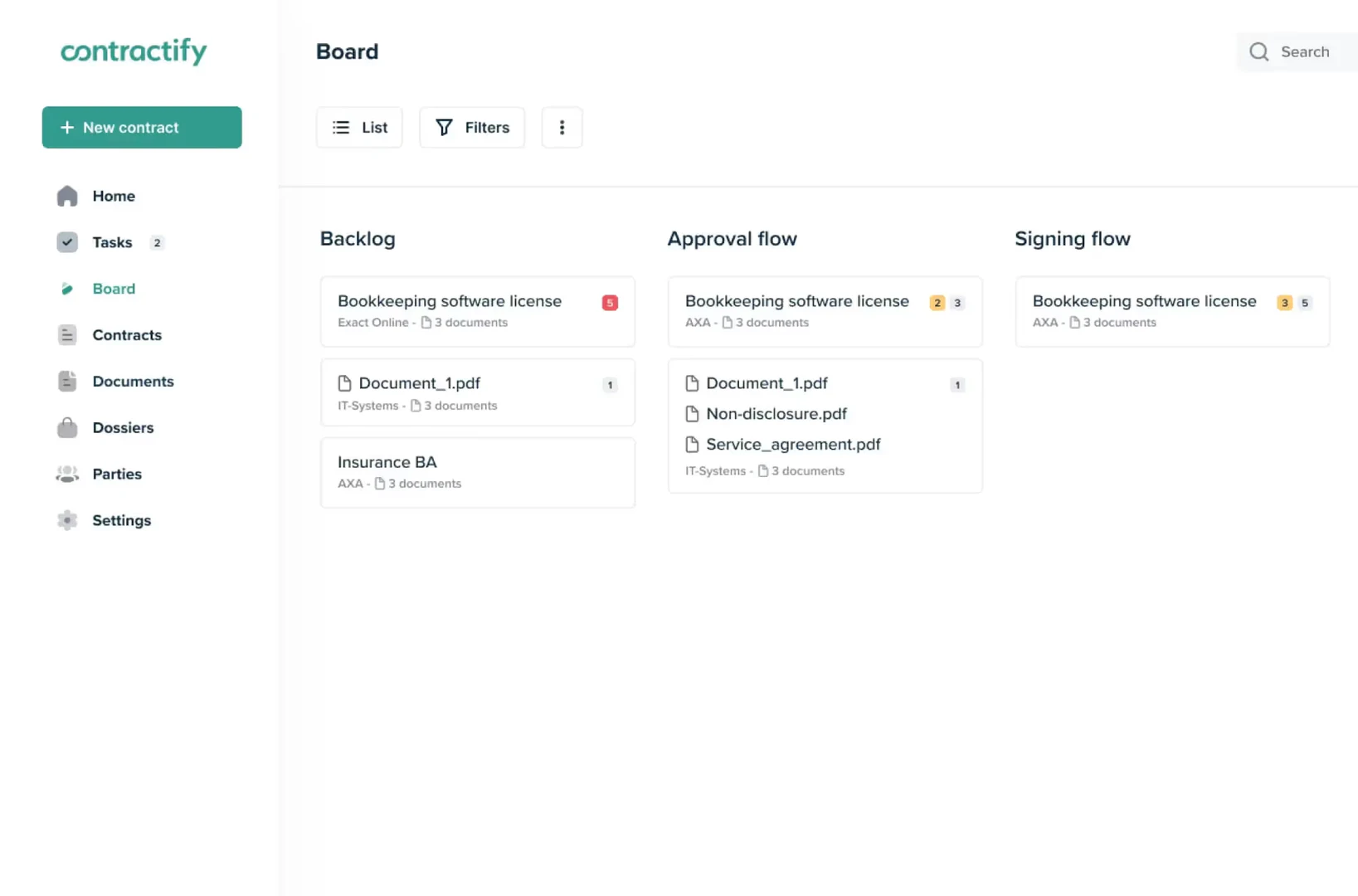Viewport: 1358px width, 896px height.
Task: Open the Tasks section via its checkmark icon
Action: coord(66,242)
